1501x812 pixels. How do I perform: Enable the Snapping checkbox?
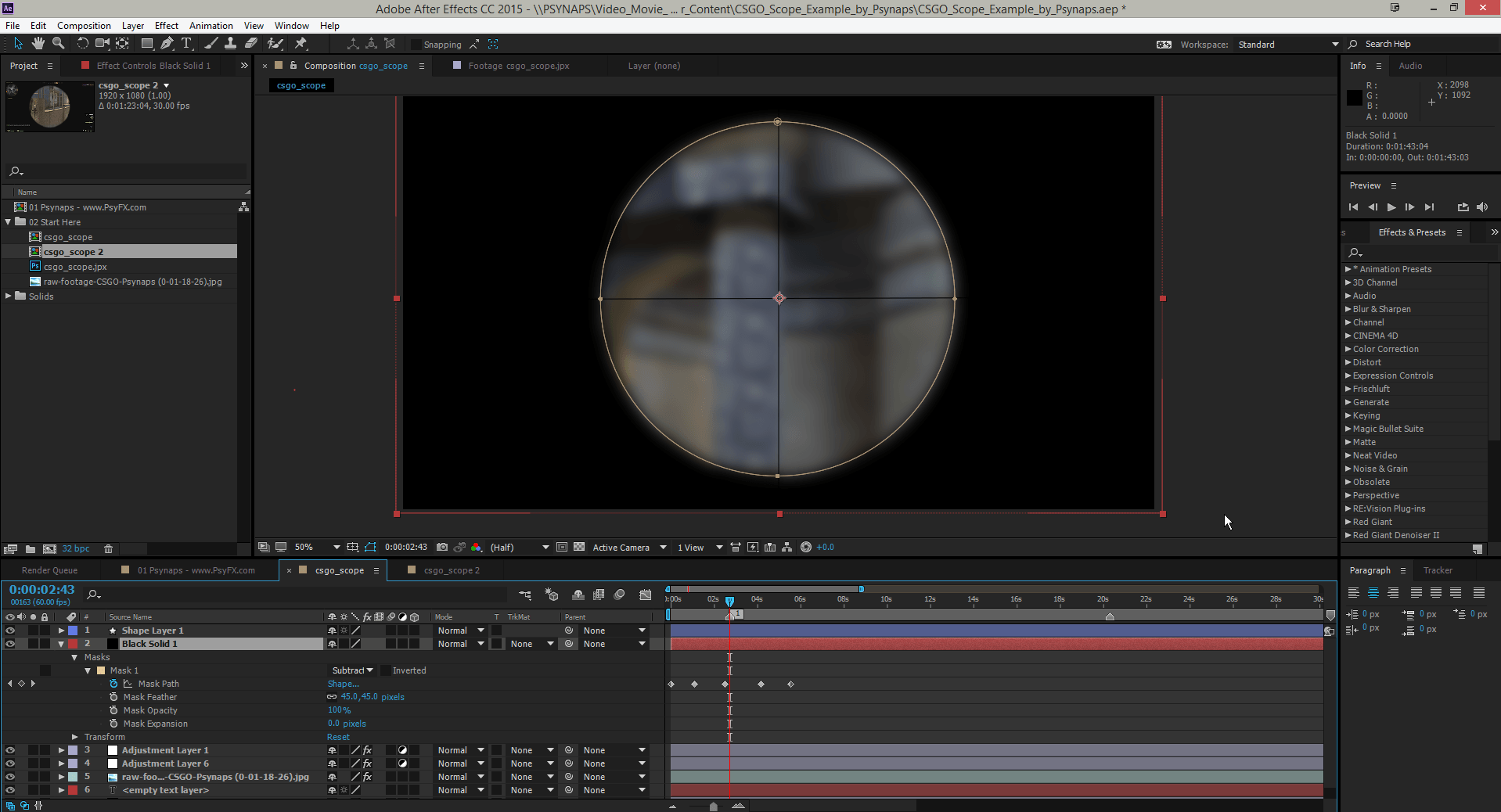[417, 45]
